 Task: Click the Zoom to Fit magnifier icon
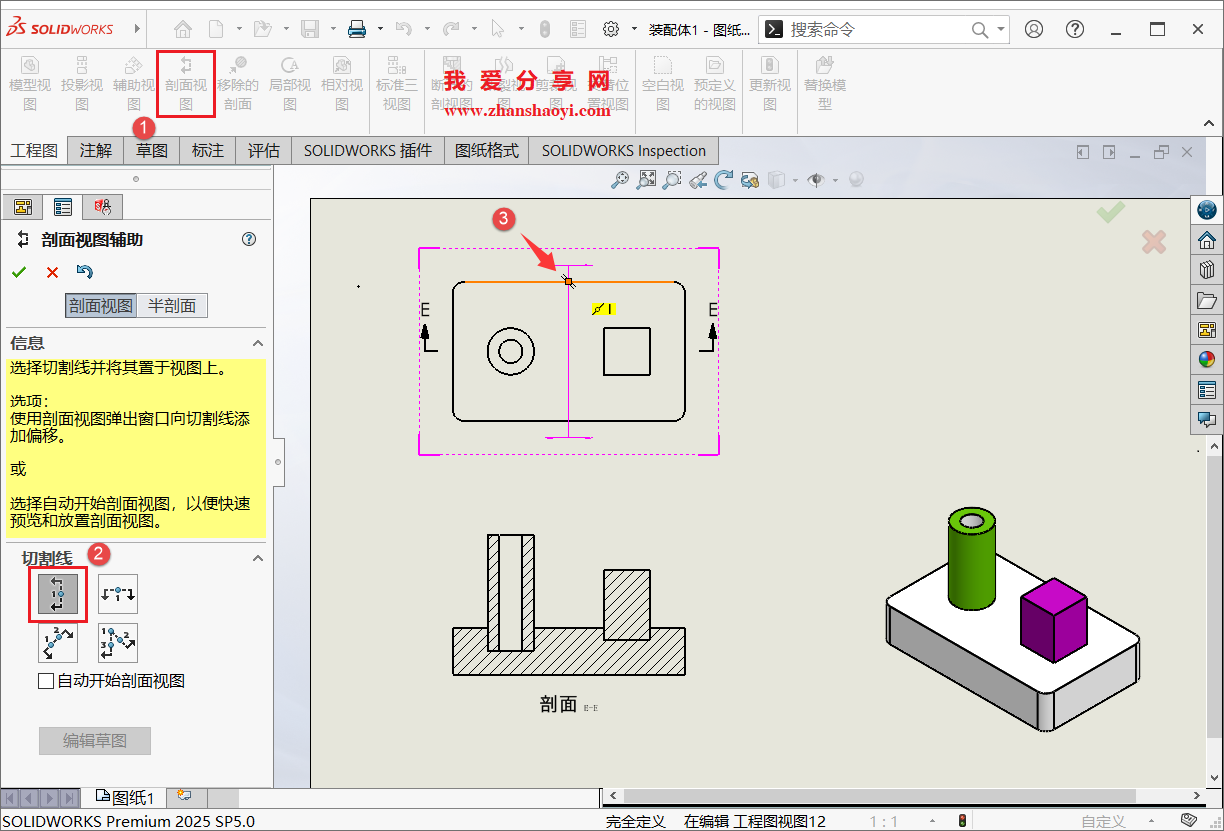620,180
